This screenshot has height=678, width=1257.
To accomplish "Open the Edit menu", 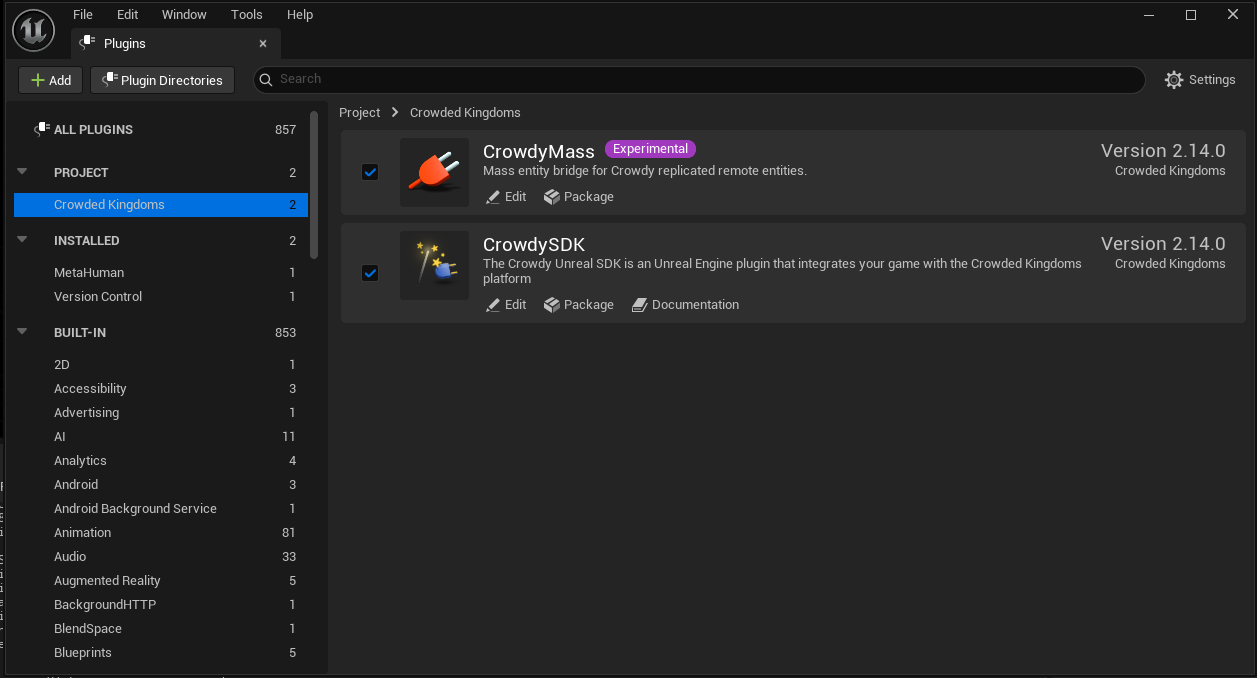I will coord(127,14).
